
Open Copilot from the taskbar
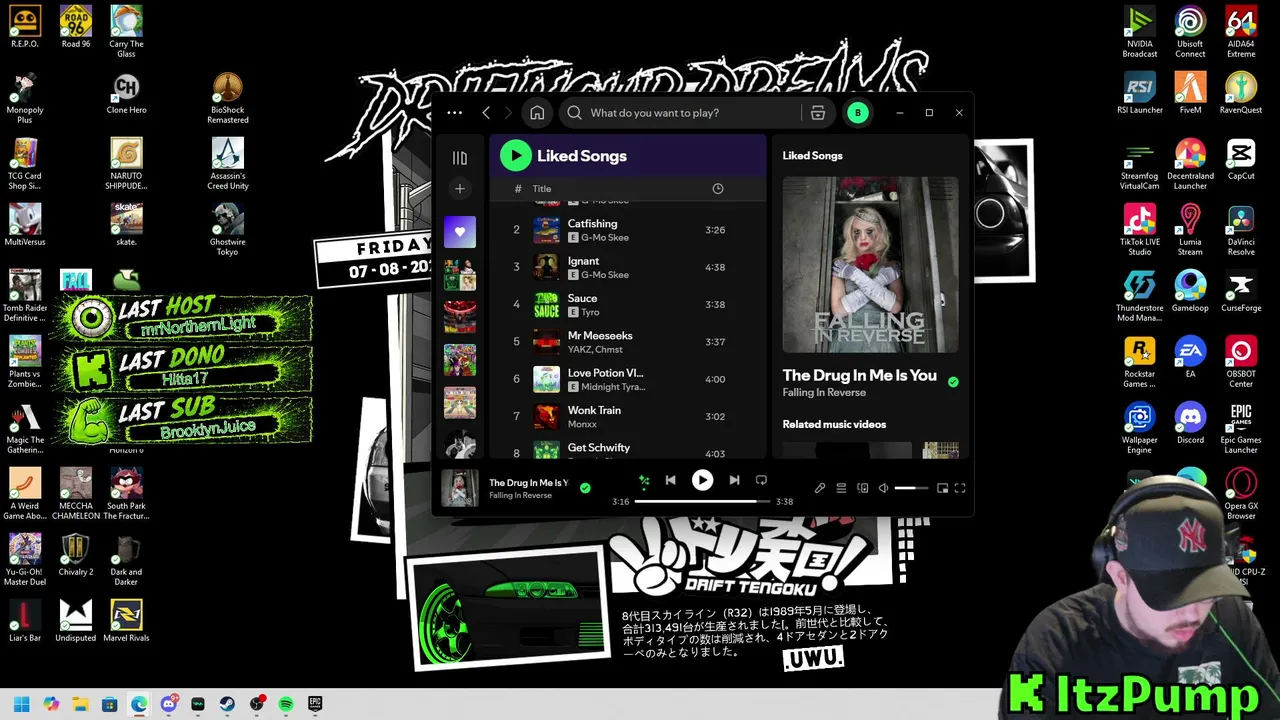pyautogui.click(x=51, y=704)
